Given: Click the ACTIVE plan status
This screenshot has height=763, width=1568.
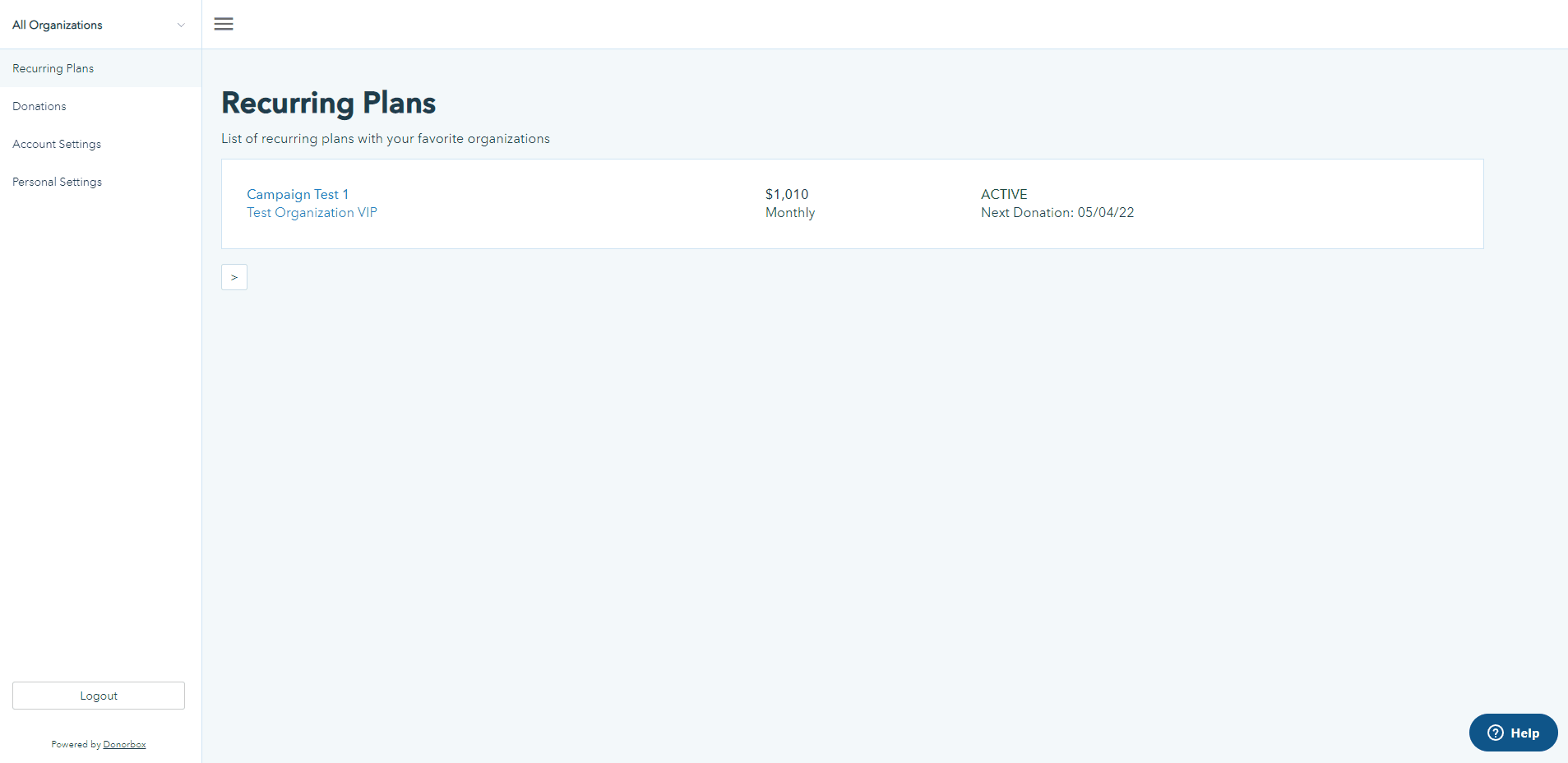Looking at the screenshot, I should (1004, 194).
